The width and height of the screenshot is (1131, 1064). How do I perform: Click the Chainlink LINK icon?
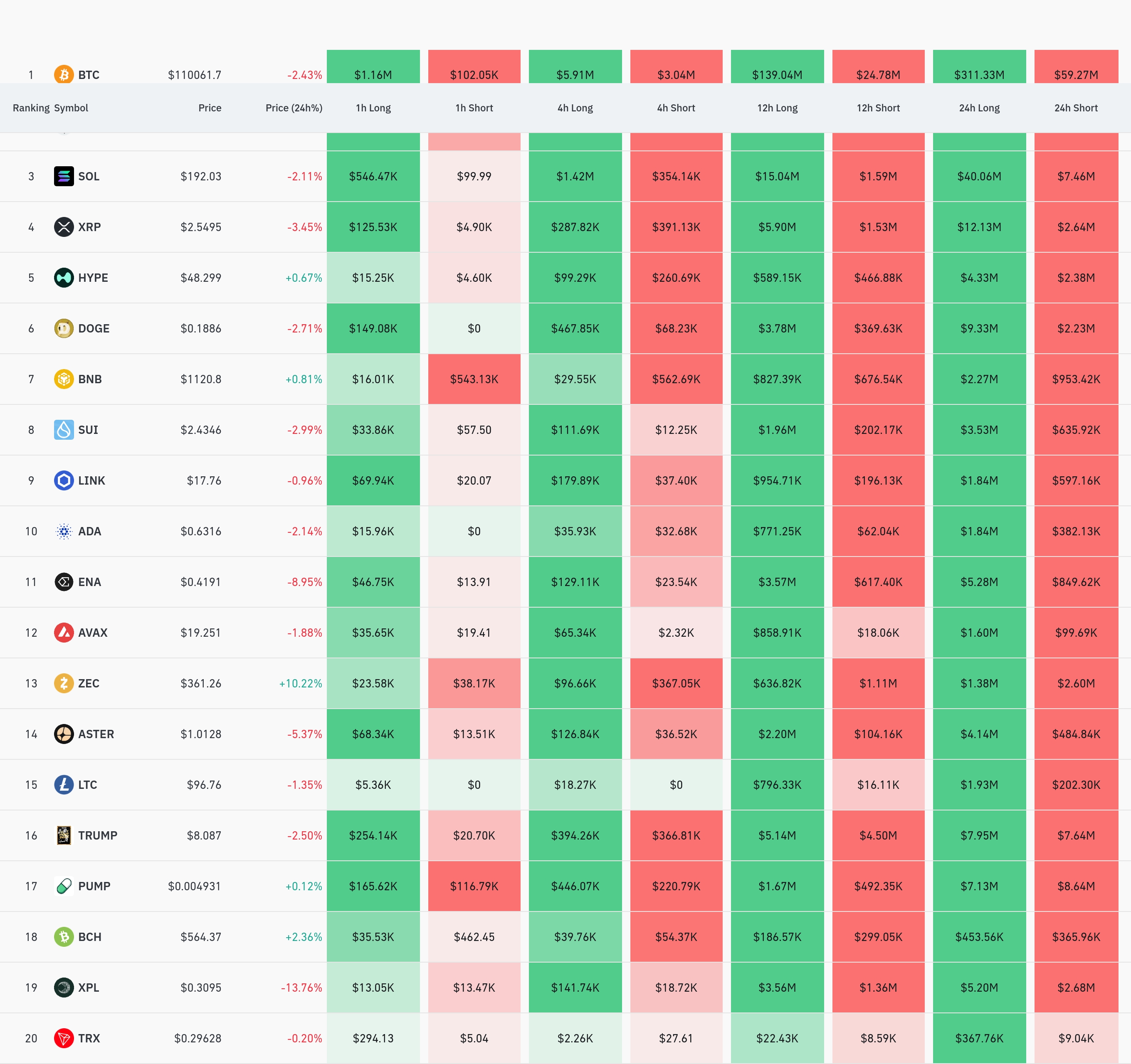64,480
